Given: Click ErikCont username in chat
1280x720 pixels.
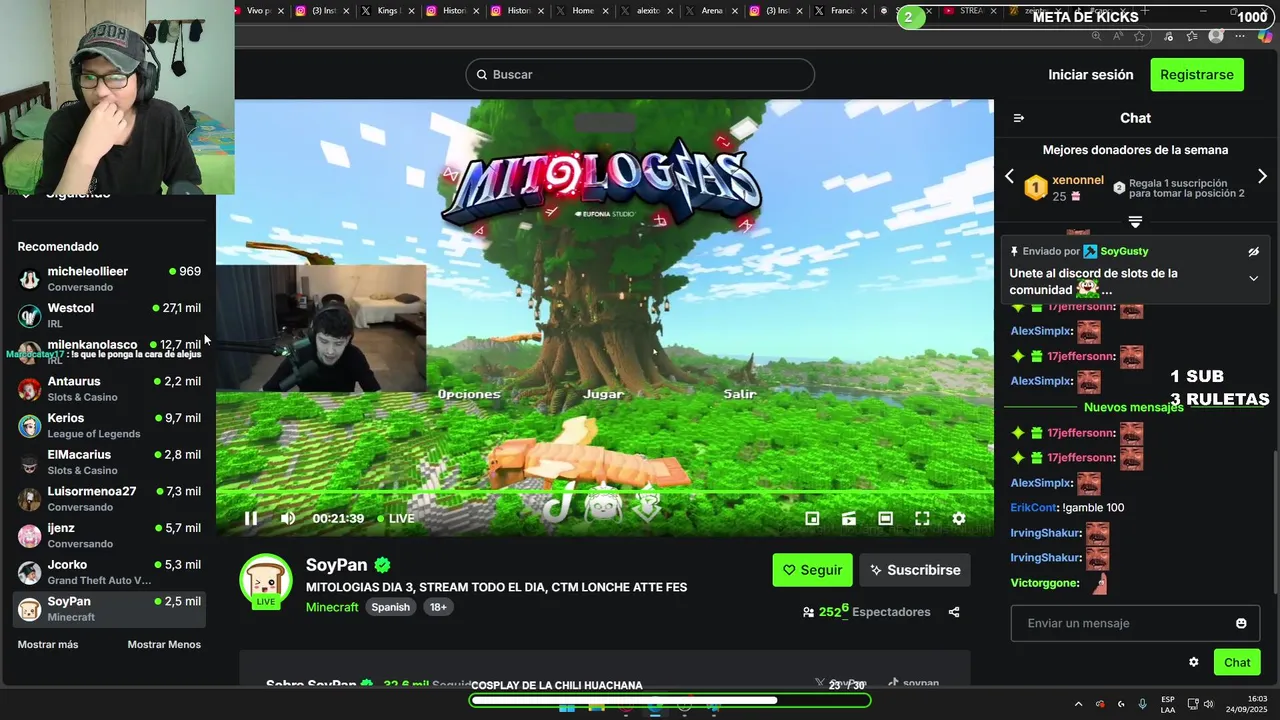Looking at the screenshot, I should point(1033,508).
